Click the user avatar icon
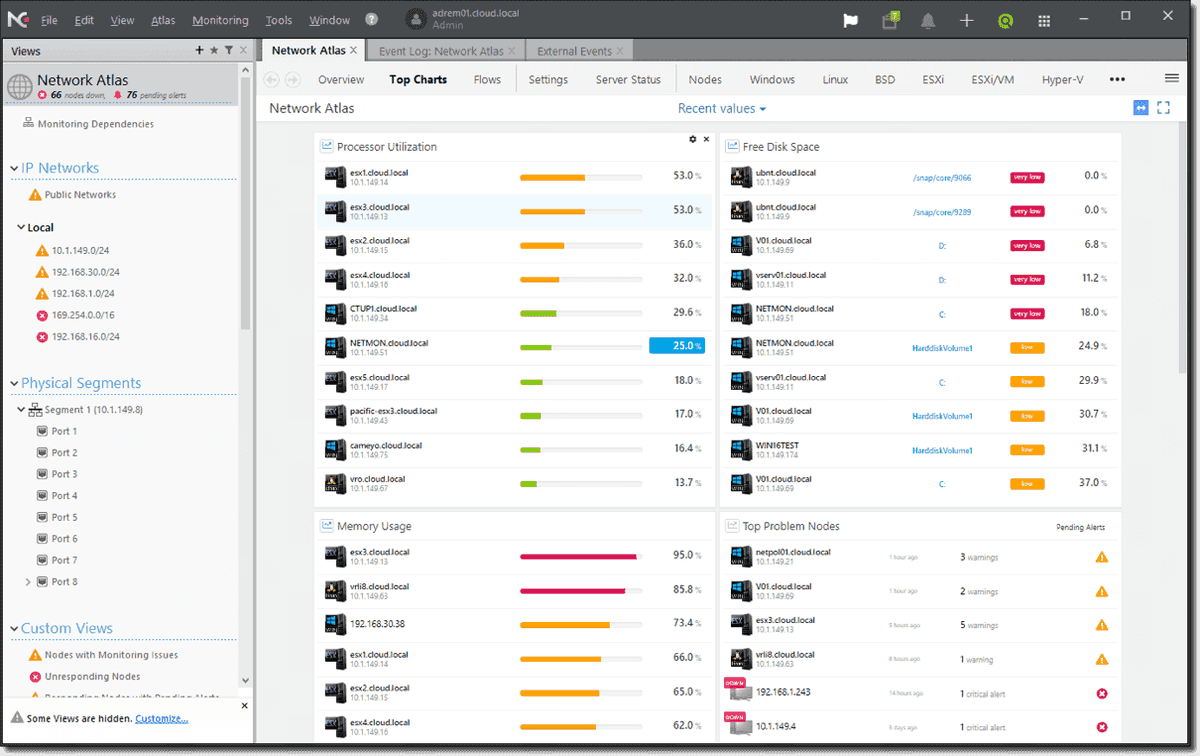 pos(416,19)
